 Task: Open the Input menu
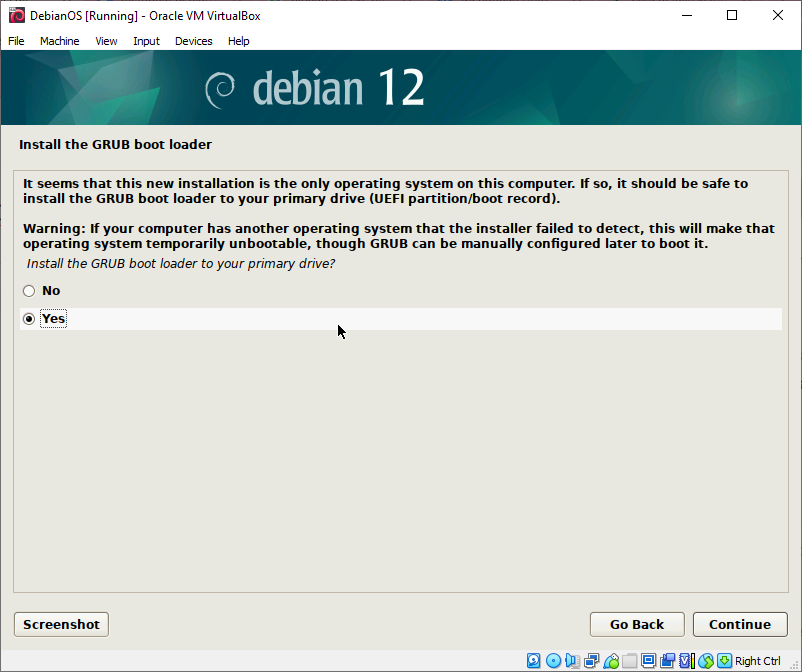[x=146, y=41]
